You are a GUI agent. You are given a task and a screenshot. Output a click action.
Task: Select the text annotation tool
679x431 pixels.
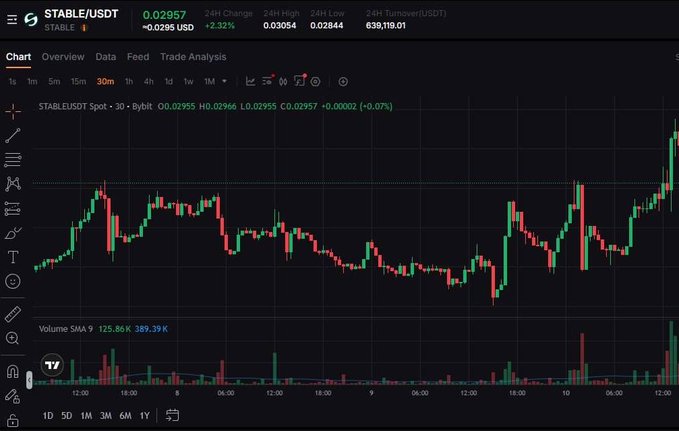tap(13, 257)
